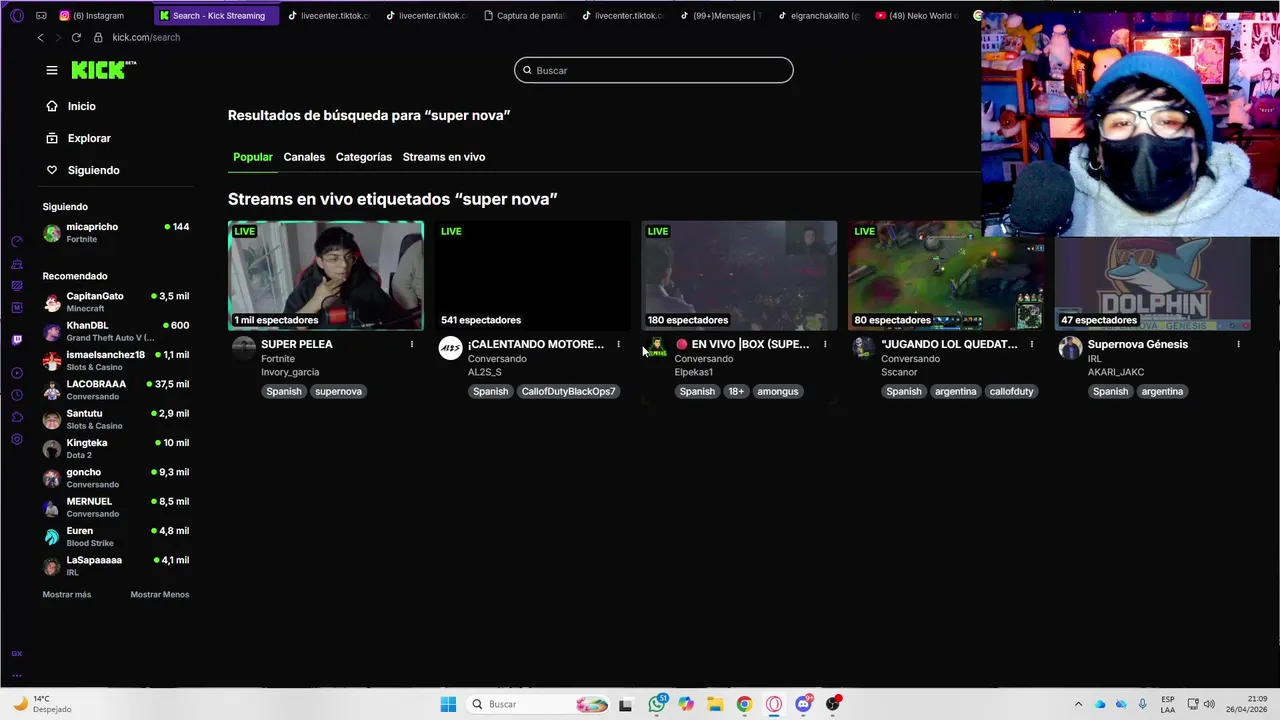Click the Opera menu logo

(17, 15)
